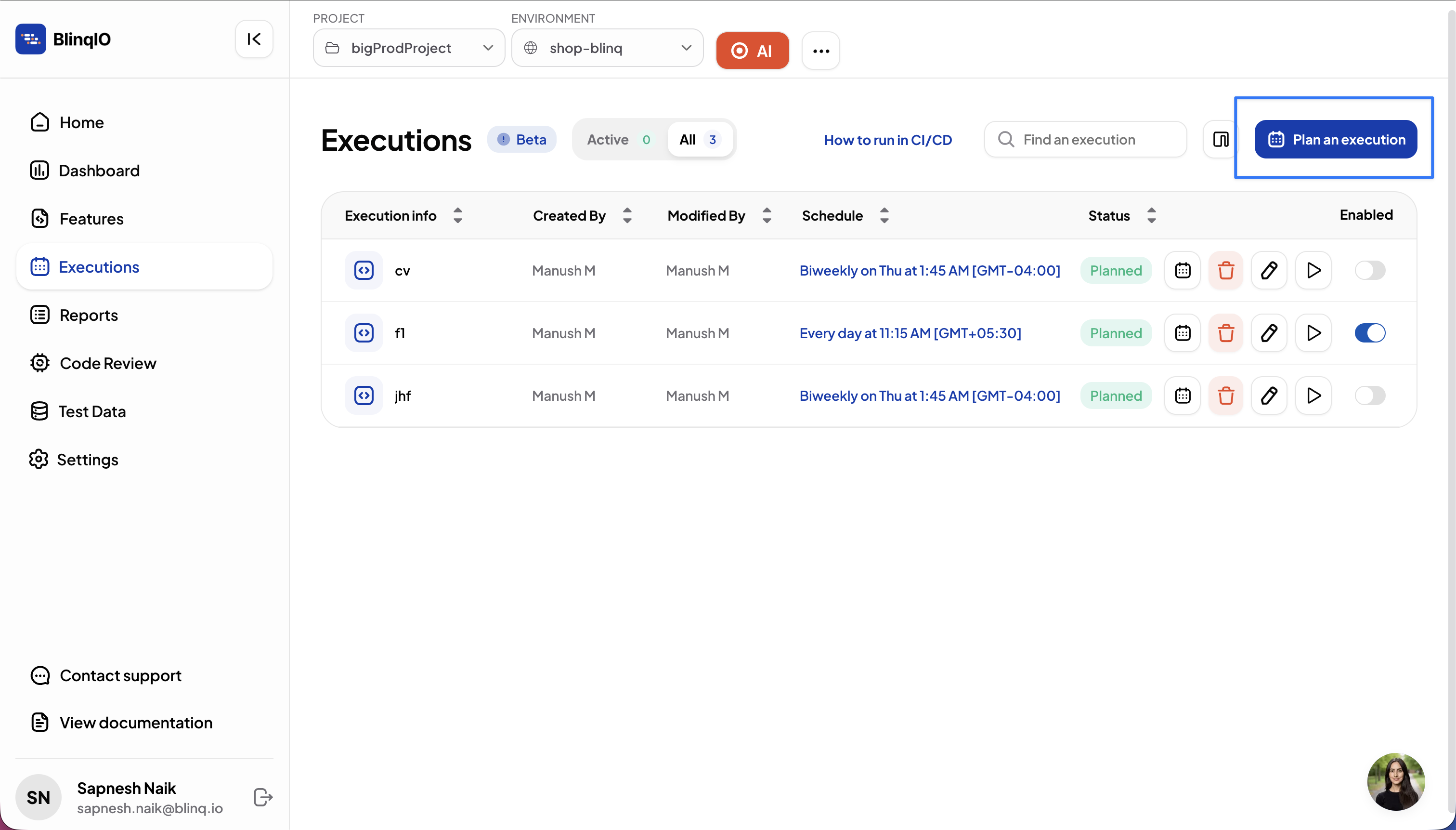Open the How to run in CI/CD link

tap(887, 140)
